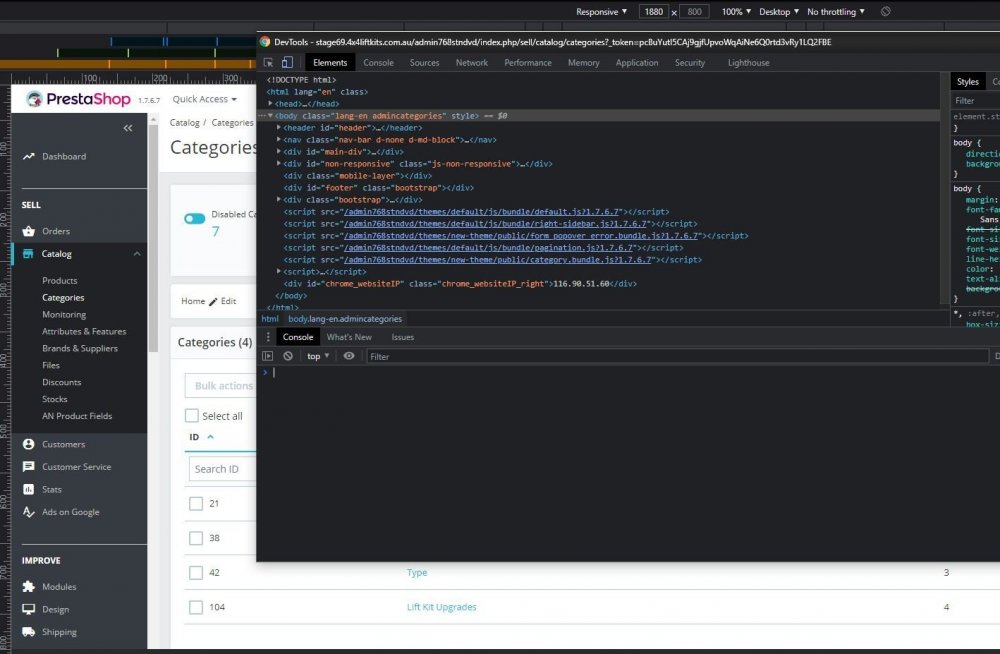Click the Bulk actions button
The height and width of the screenshot is (654, 1000).
[221, 385]
